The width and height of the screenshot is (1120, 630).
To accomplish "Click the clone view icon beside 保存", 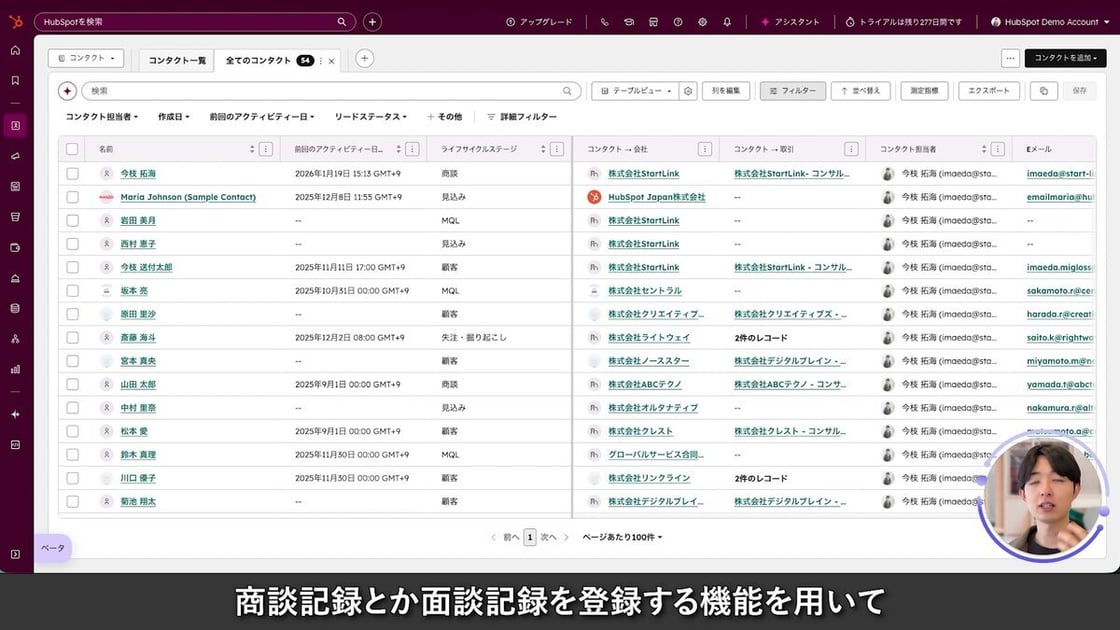I will click(x=1043, y=90).
